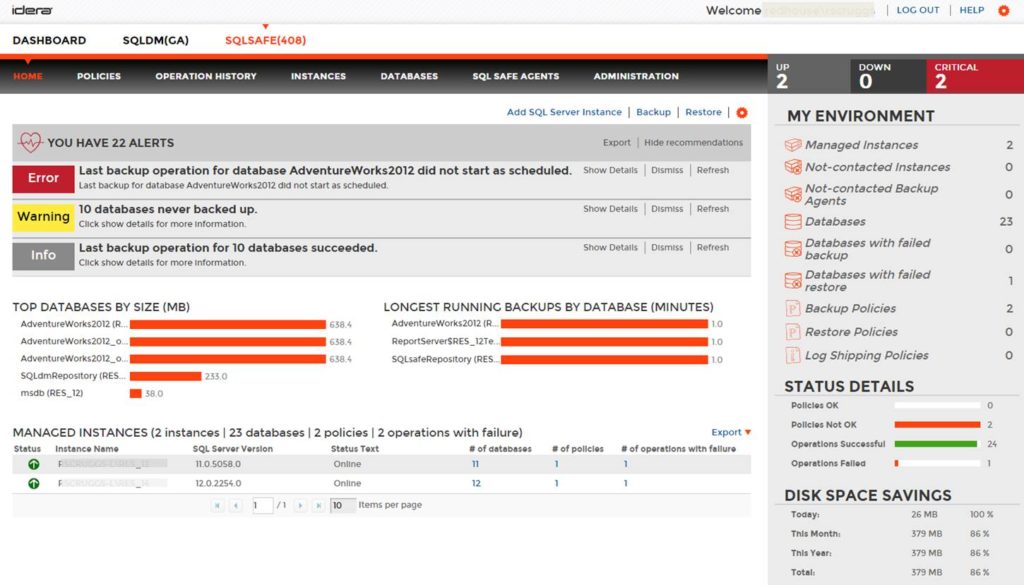The height and width of the screenshot is (585, 1024).
Task: Click the Restore Policies icon
Action: pyautogui.click(x=793, y=332)
